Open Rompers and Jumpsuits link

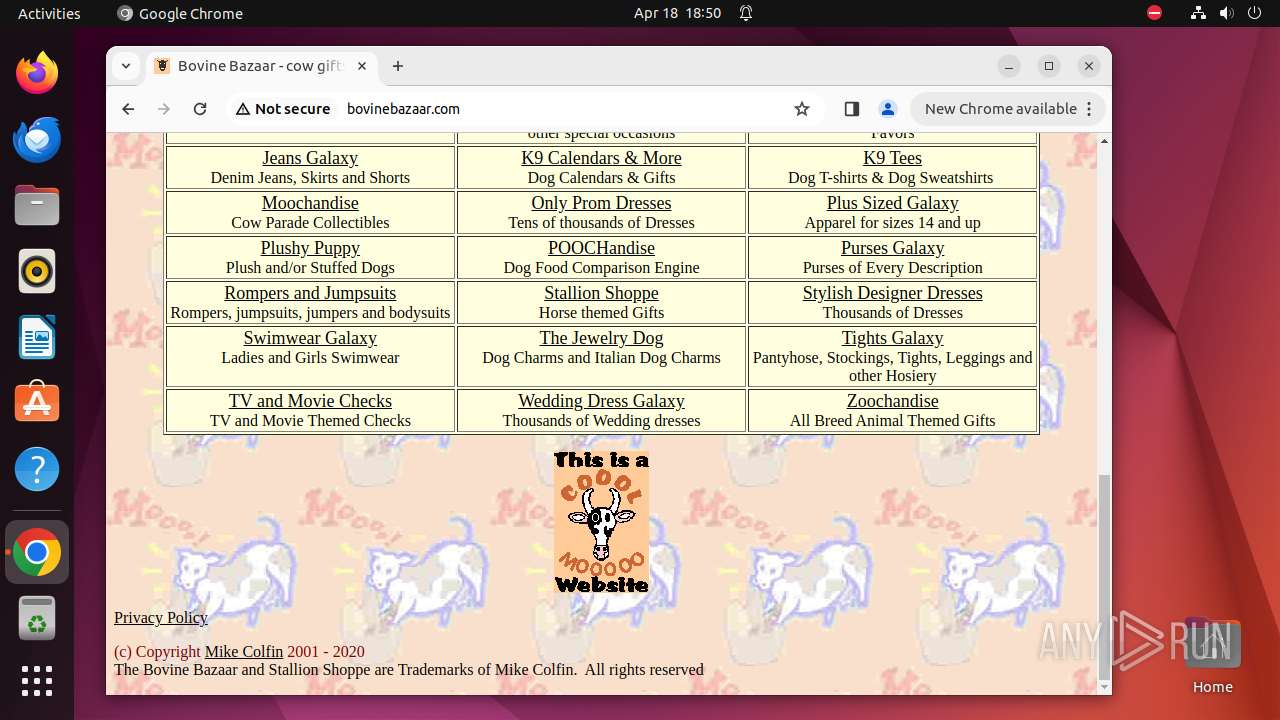(x=310, y=293)
